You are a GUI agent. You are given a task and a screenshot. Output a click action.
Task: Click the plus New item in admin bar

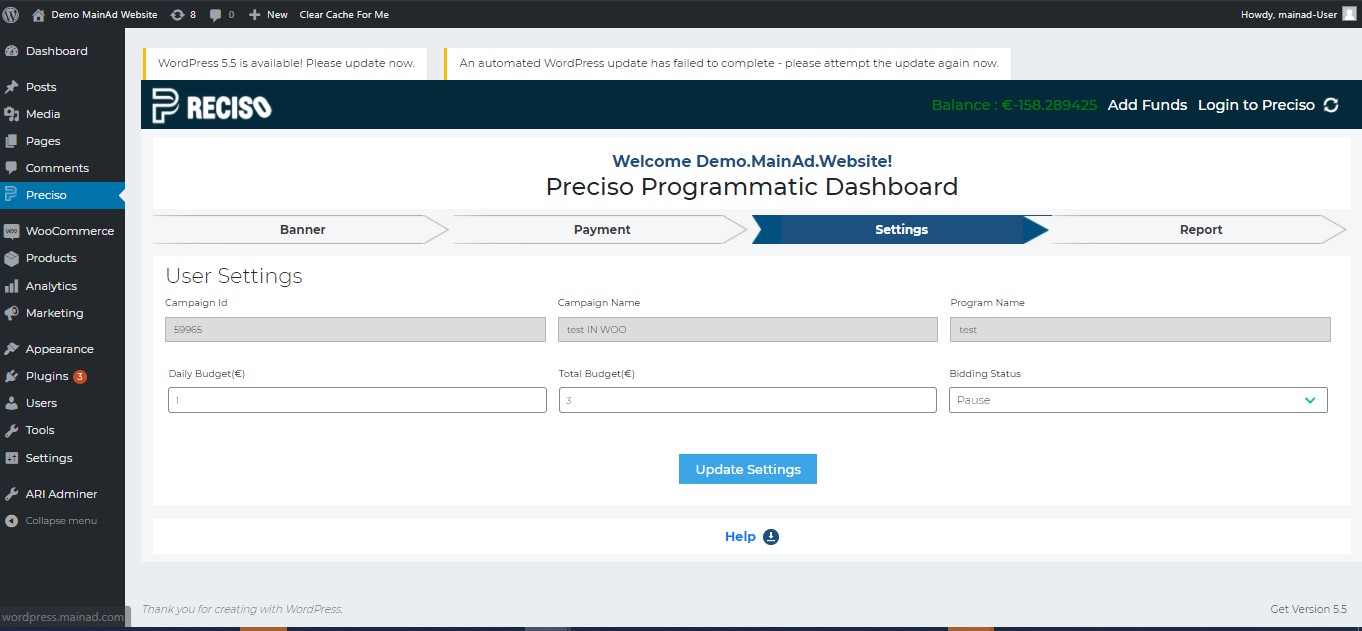coord(268,15)
